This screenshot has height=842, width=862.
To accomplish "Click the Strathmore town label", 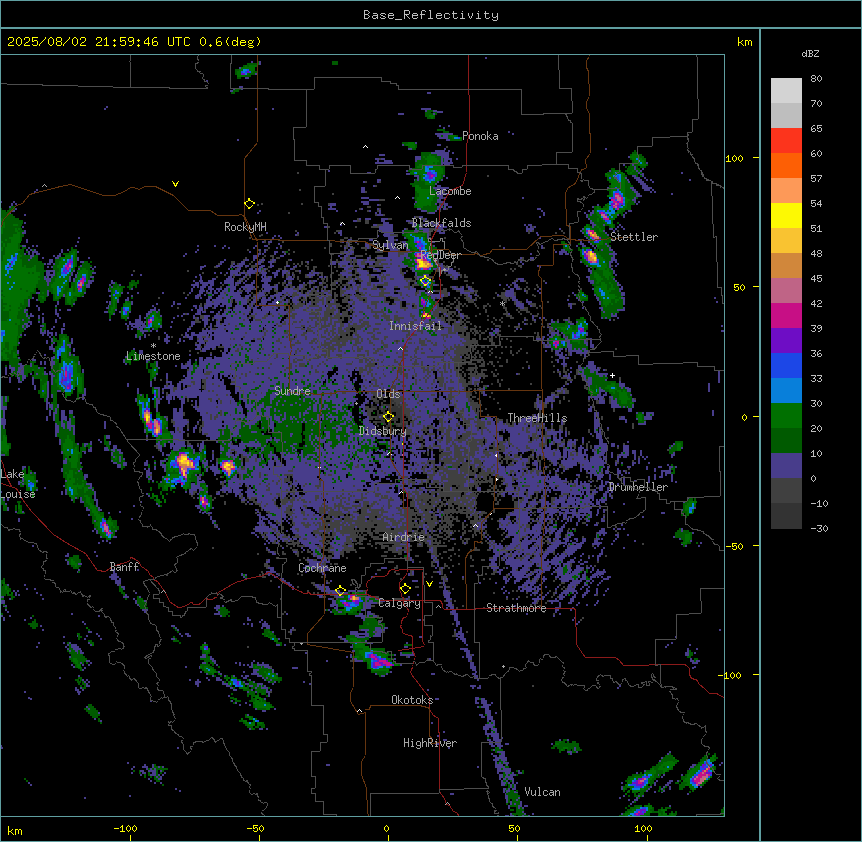I will 516,608.
